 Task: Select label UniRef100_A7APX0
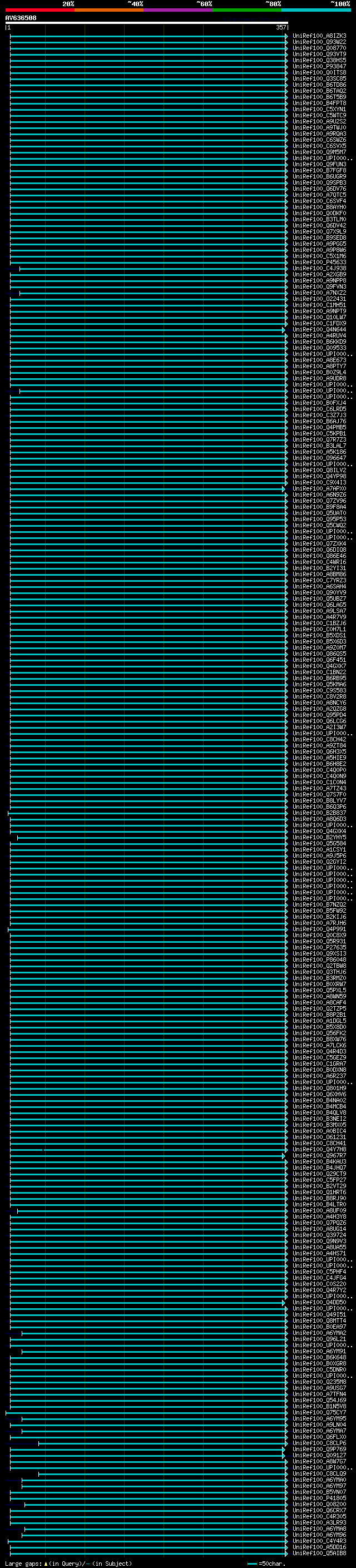[319, 489]
